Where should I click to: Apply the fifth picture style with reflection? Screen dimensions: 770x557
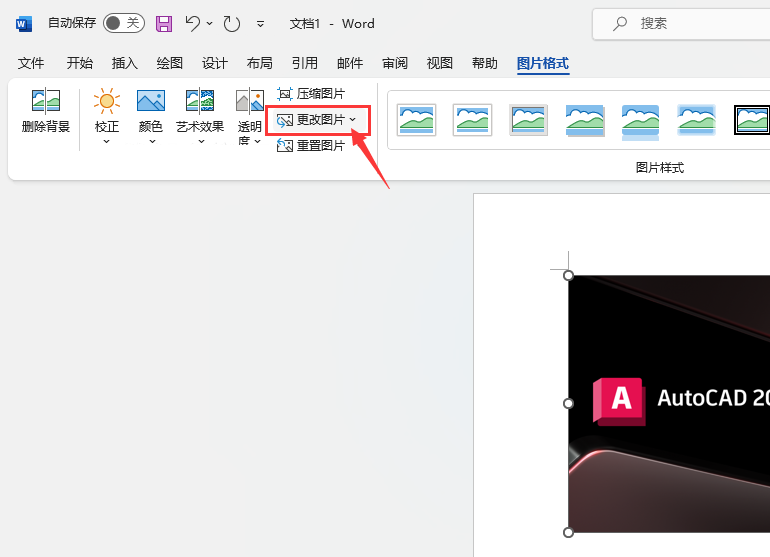(x=640, y=122)
